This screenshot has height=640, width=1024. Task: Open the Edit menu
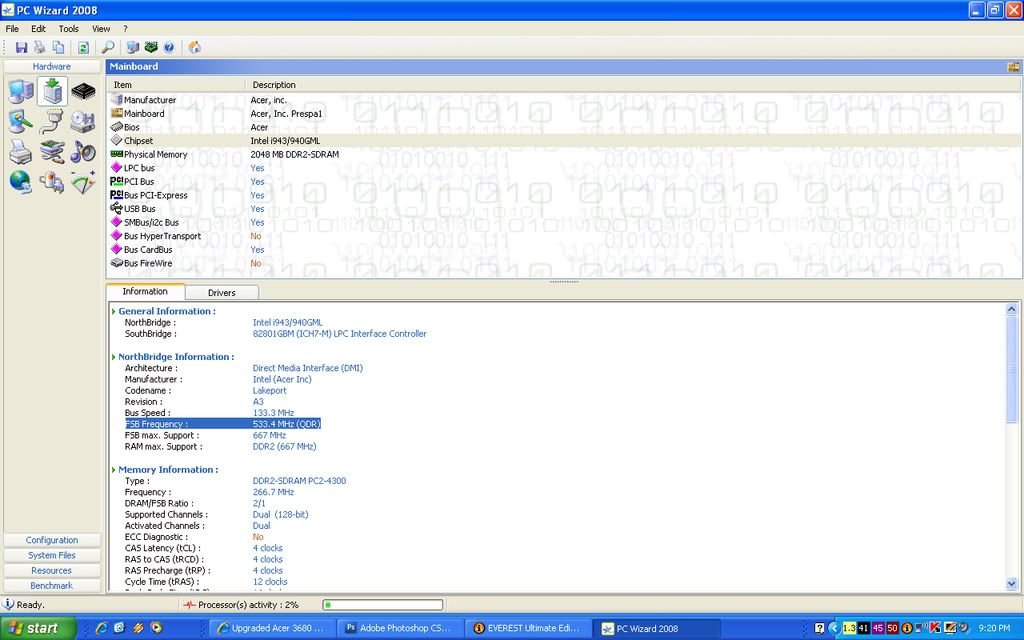coord(39,29)
